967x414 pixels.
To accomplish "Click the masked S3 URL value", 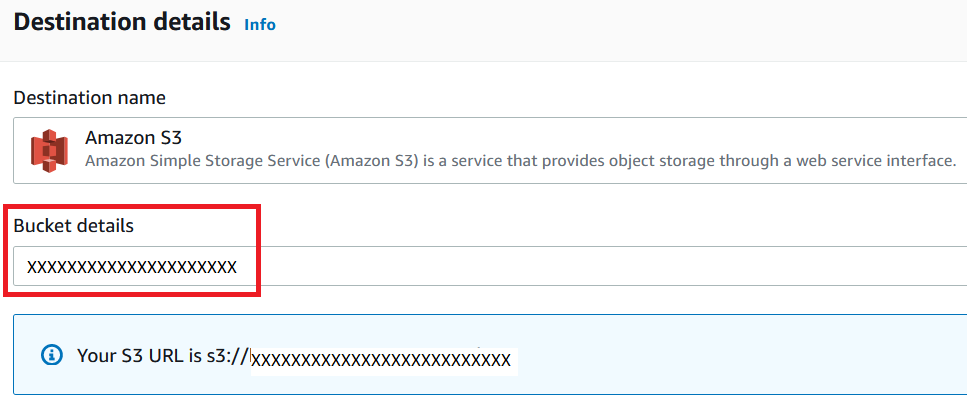I will [381, 359].
